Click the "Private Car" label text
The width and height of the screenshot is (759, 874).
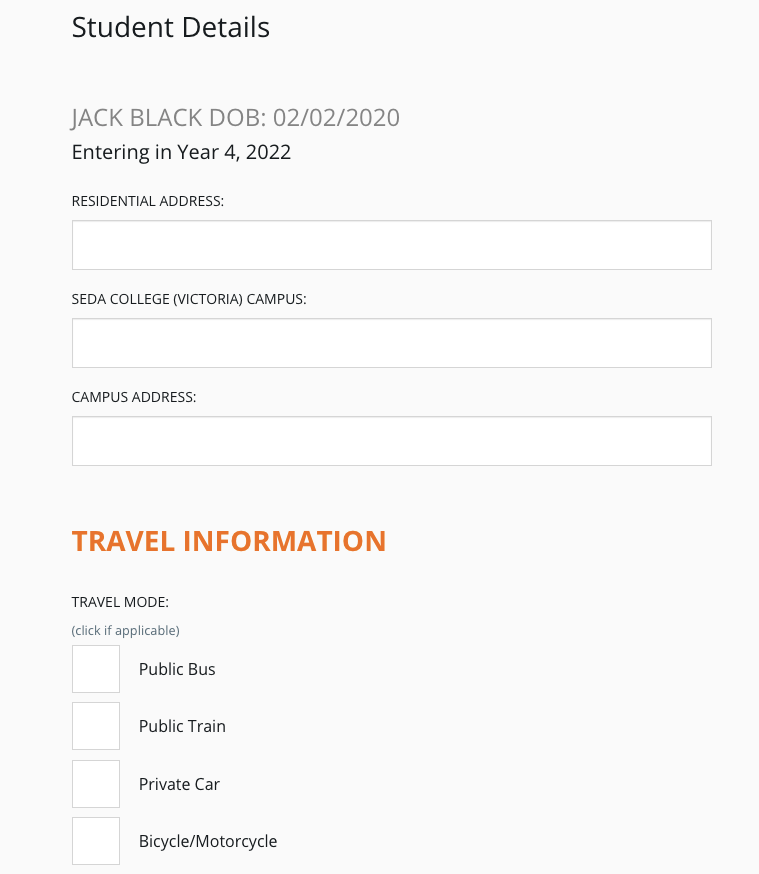pyautogui.click(x=179, y=784)
